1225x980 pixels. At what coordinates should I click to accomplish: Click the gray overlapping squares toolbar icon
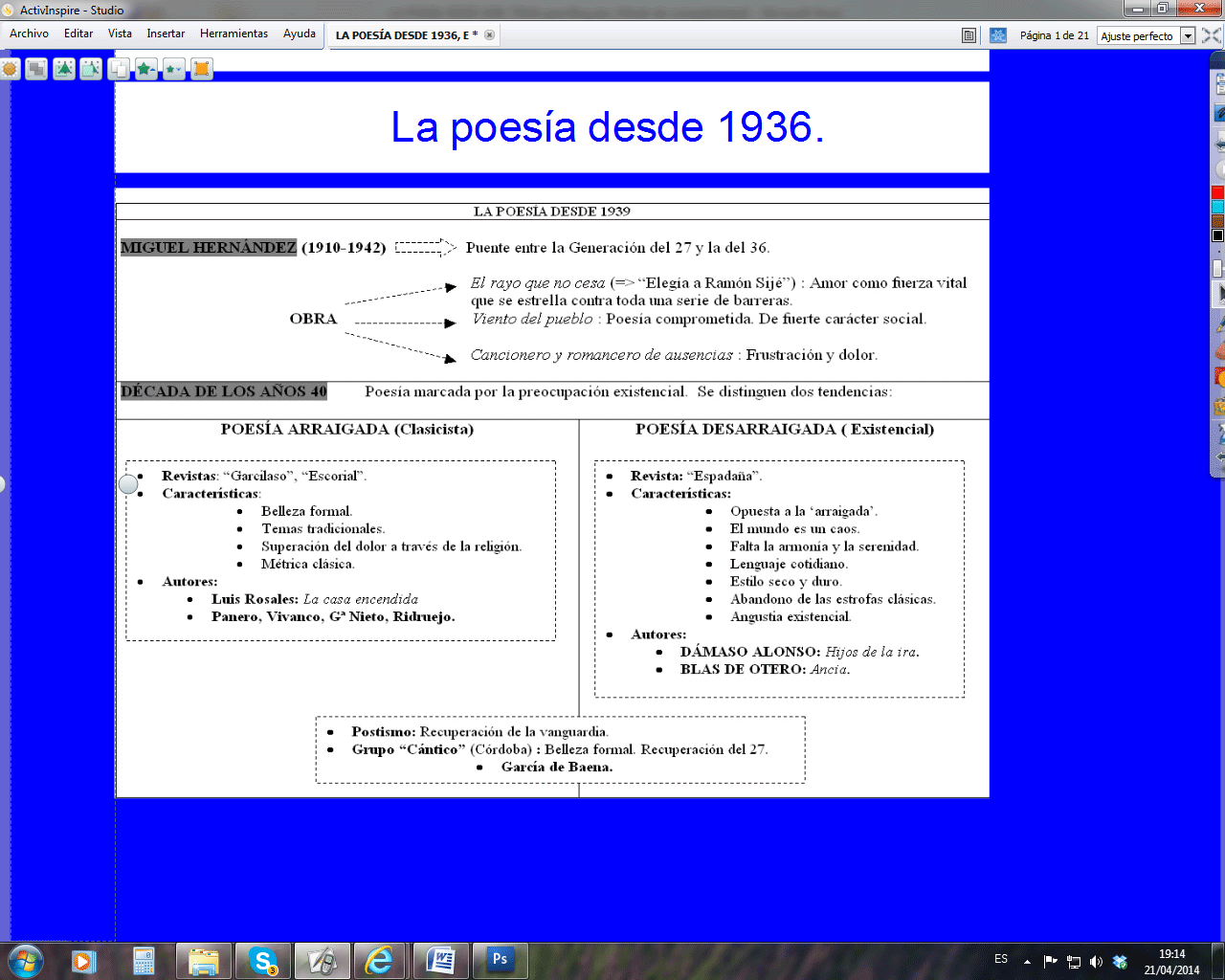[36, 69]
